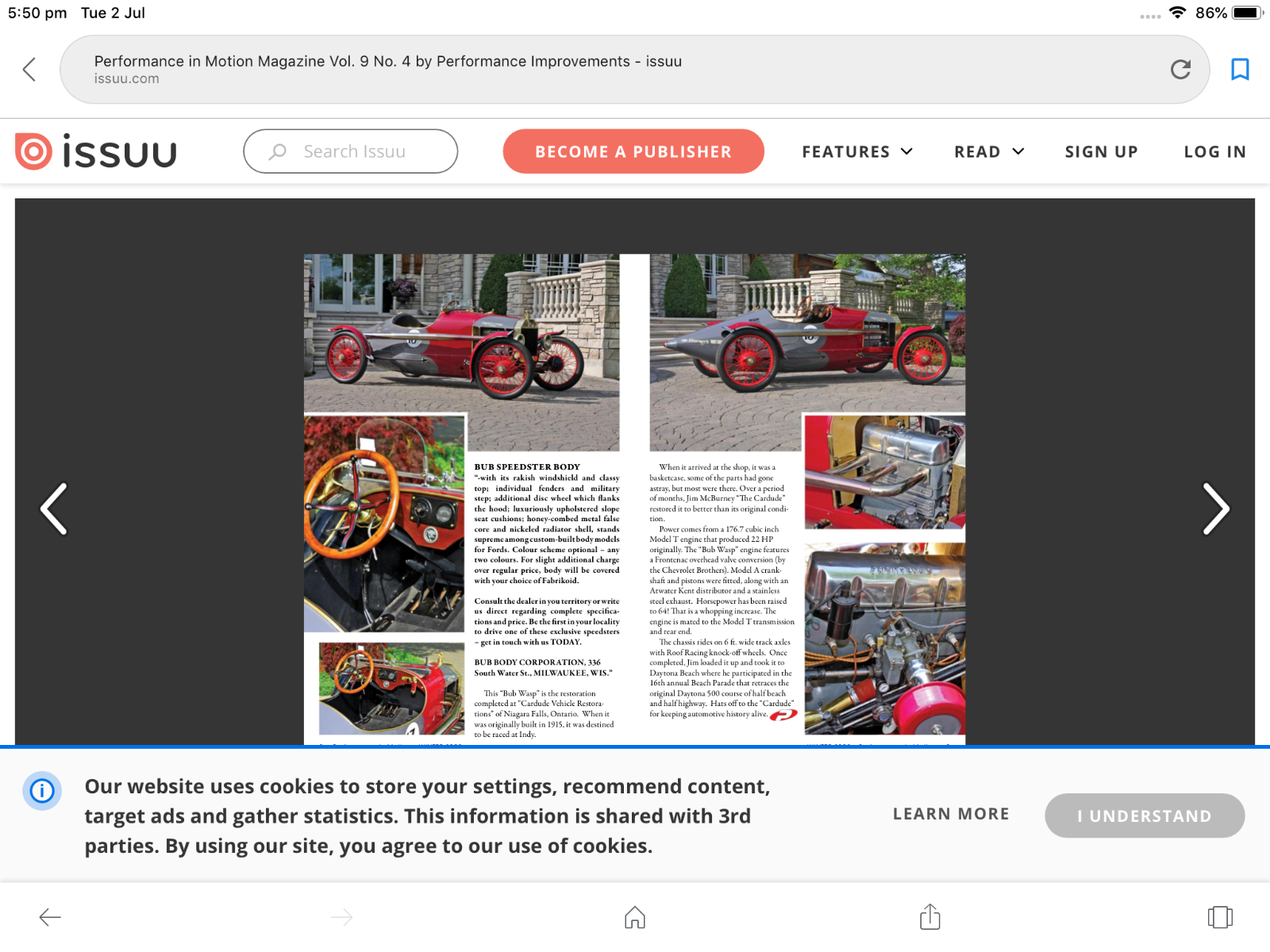This screenshot has width=1270, height=952.
Task: Expand the Features dropdown menu
Action: (x=856, y=152)
